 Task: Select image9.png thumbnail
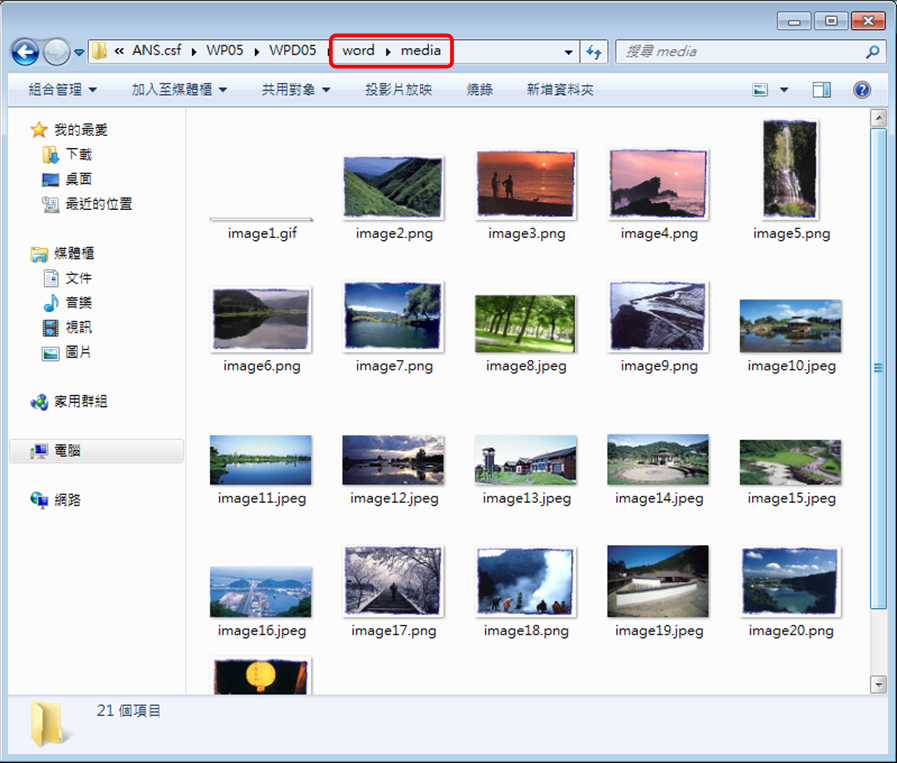[658, 316]
